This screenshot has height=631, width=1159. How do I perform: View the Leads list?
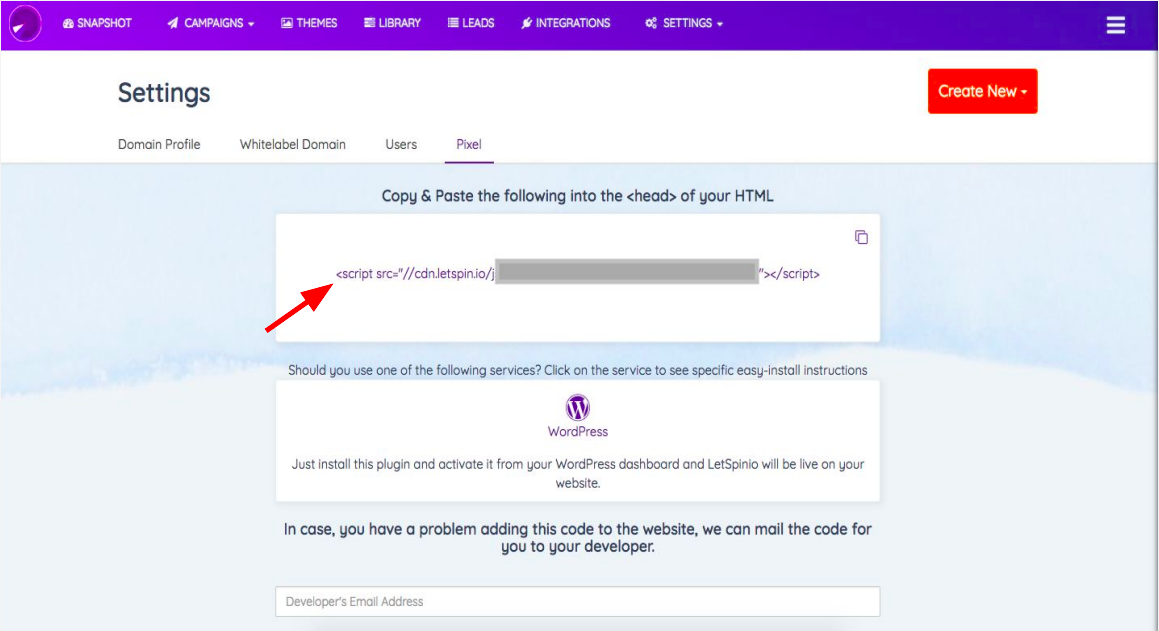click(x=471, y=23)
